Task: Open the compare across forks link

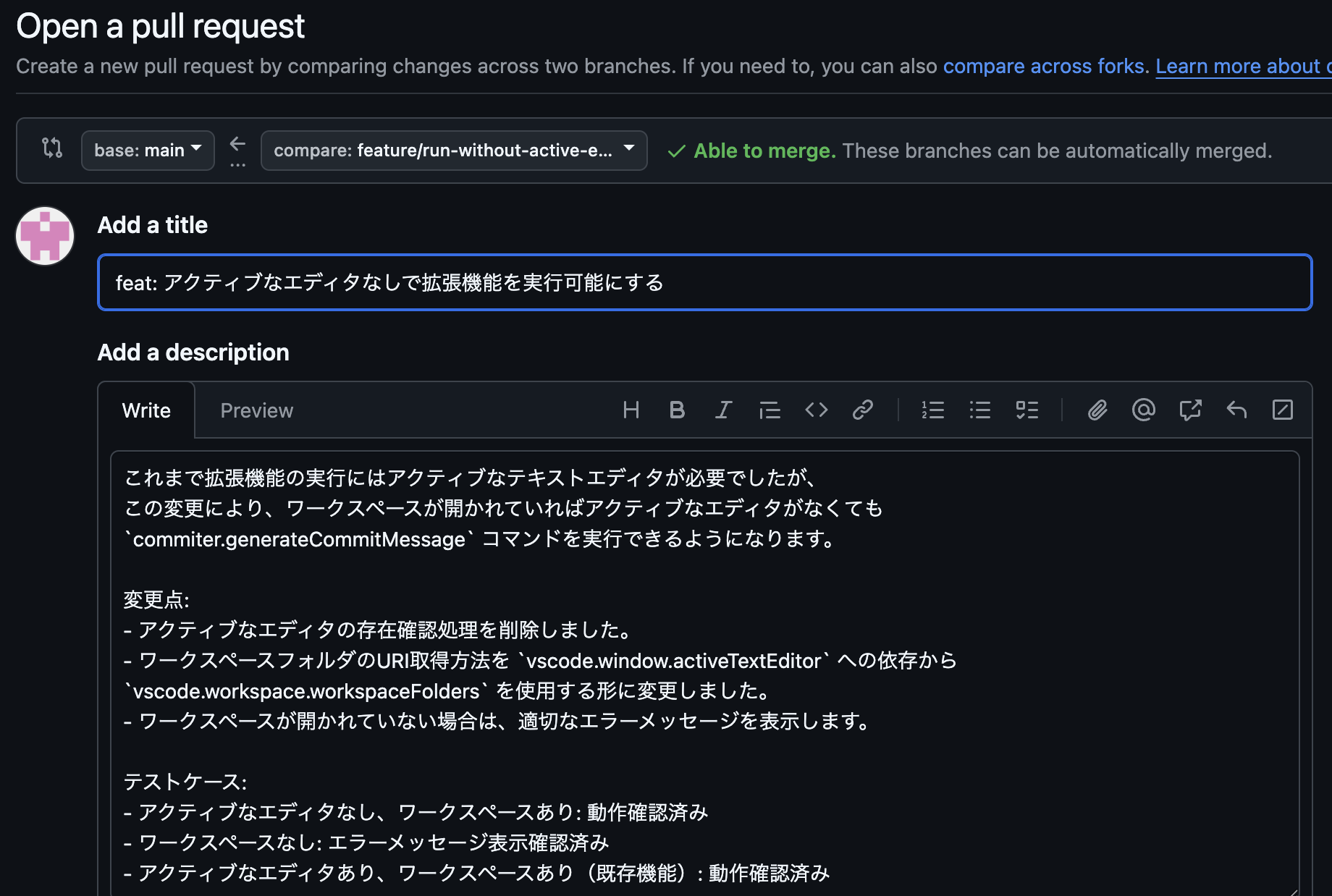Action: pos(1043,66)
